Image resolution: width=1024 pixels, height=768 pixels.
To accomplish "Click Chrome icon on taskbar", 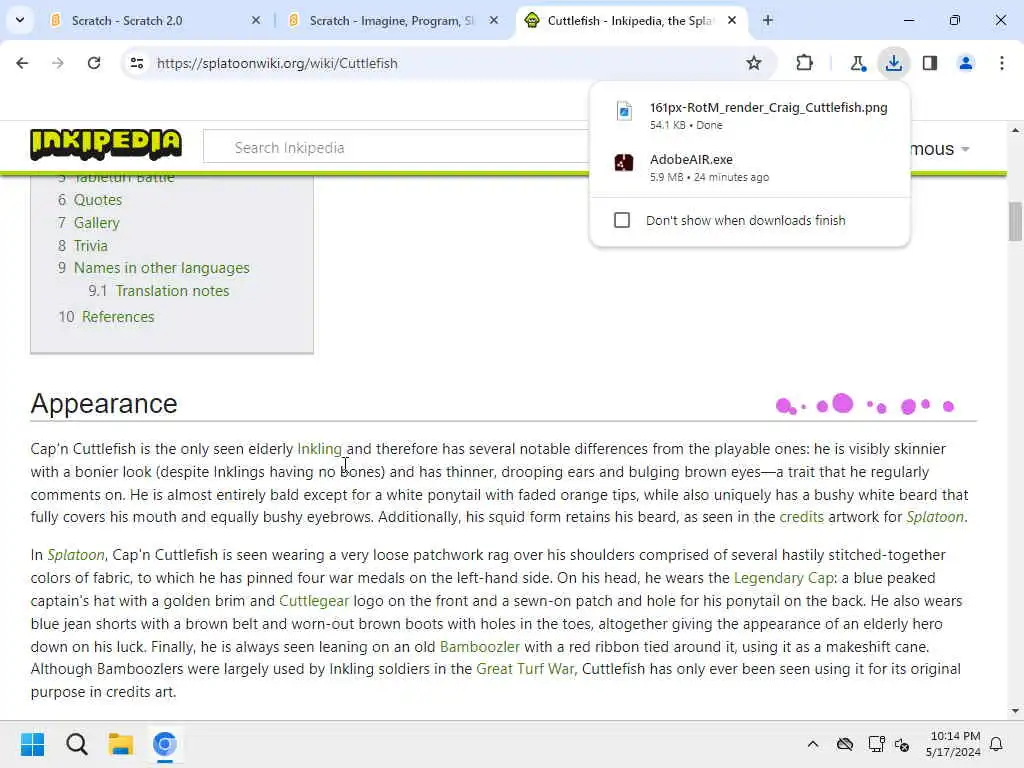I will click(x=165, y=744).
